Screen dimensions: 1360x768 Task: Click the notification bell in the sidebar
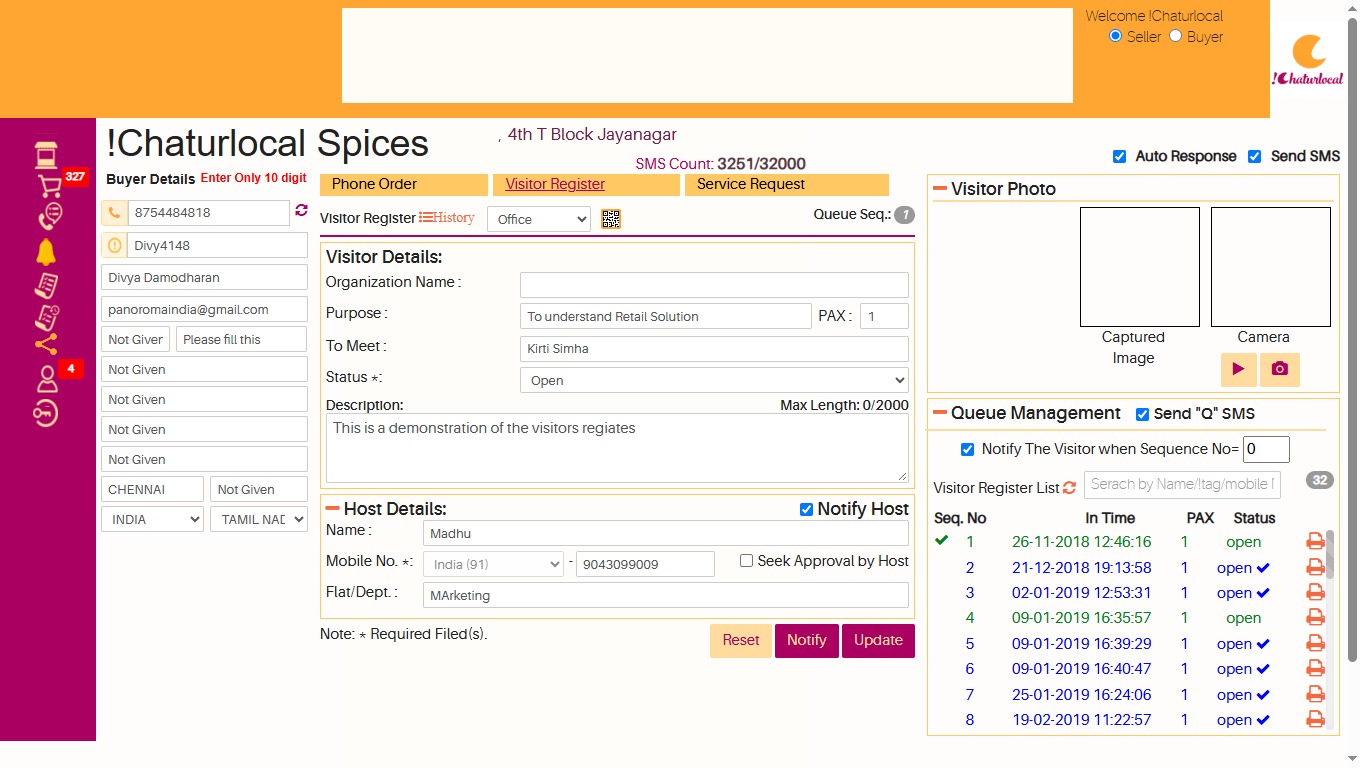click(46, 252)
